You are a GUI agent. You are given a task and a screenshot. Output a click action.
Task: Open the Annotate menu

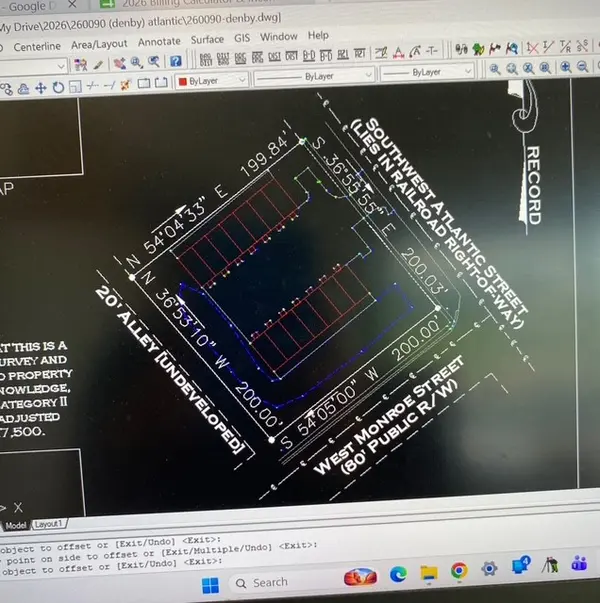coord(159,42)
